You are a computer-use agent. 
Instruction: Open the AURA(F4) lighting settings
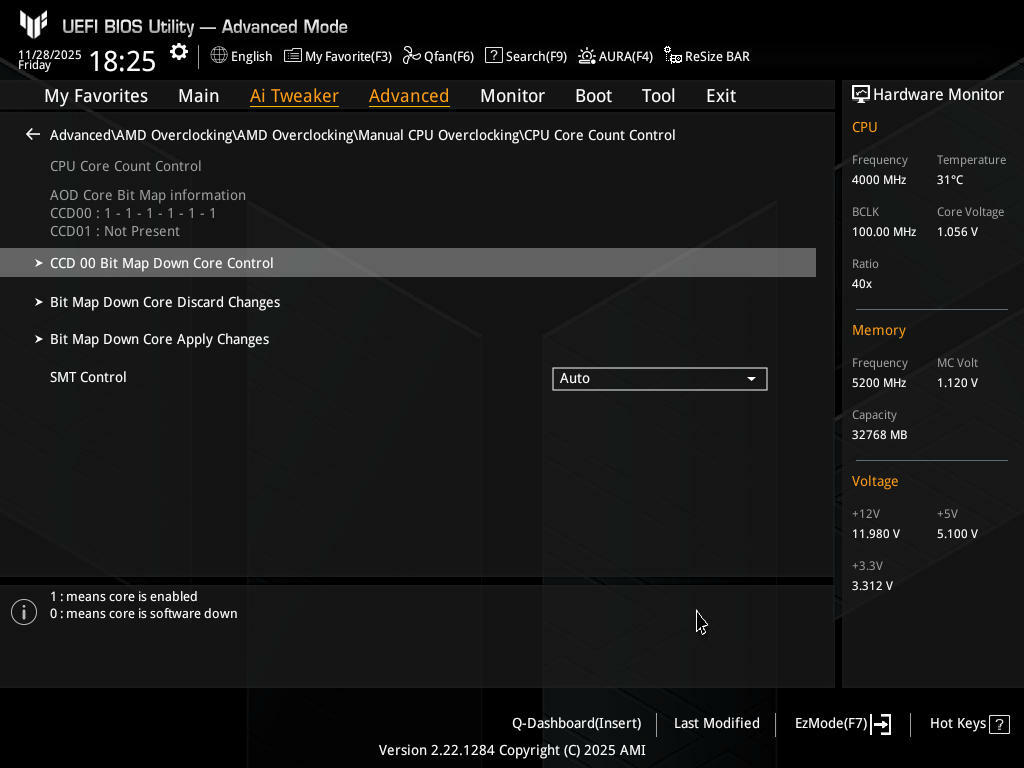coord(615,56)
